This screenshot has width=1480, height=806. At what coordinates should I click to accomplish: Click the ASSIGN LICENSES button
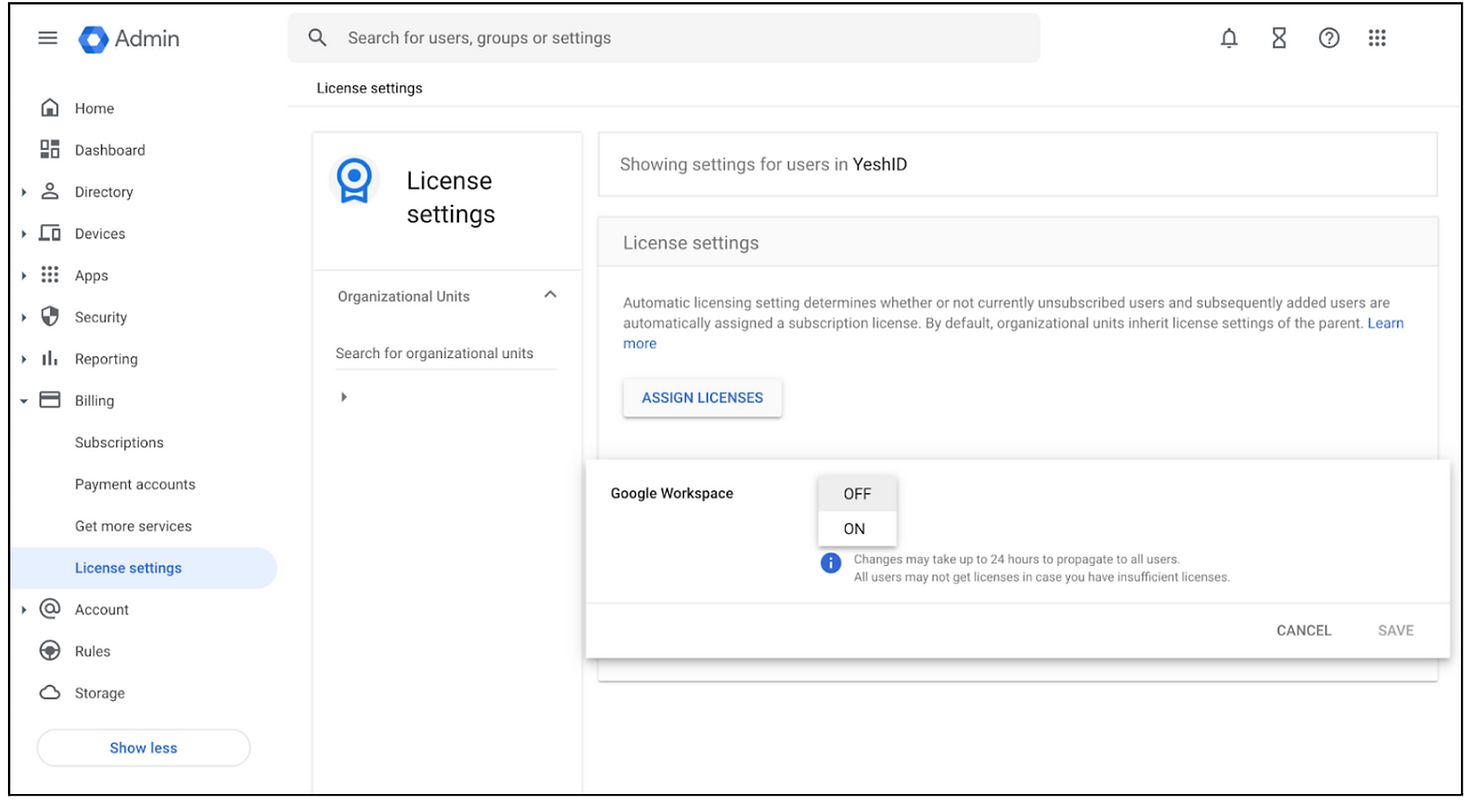pos(702,397)
